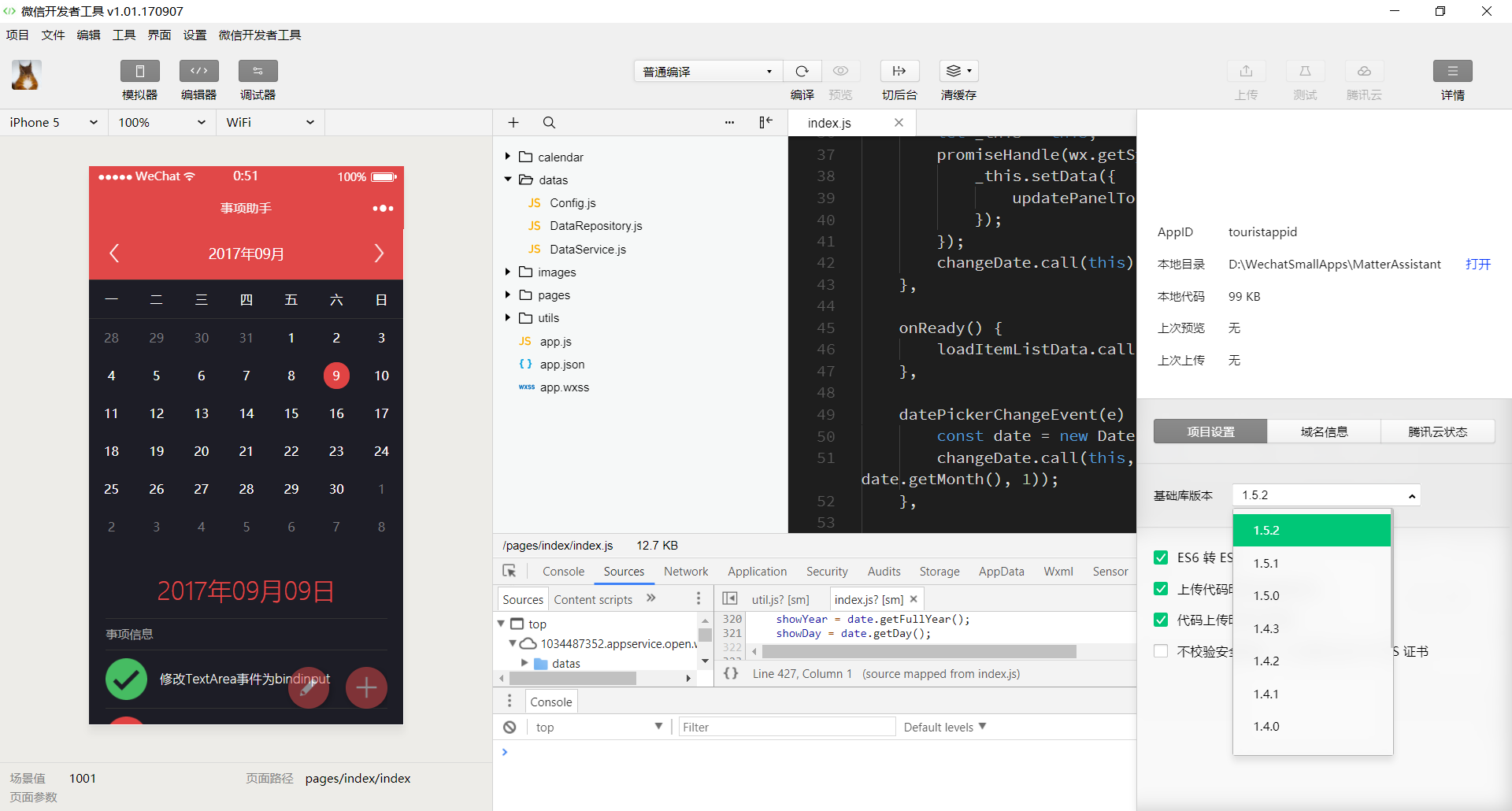Select version 1.4.3 from list

(x=1312, y=628)
